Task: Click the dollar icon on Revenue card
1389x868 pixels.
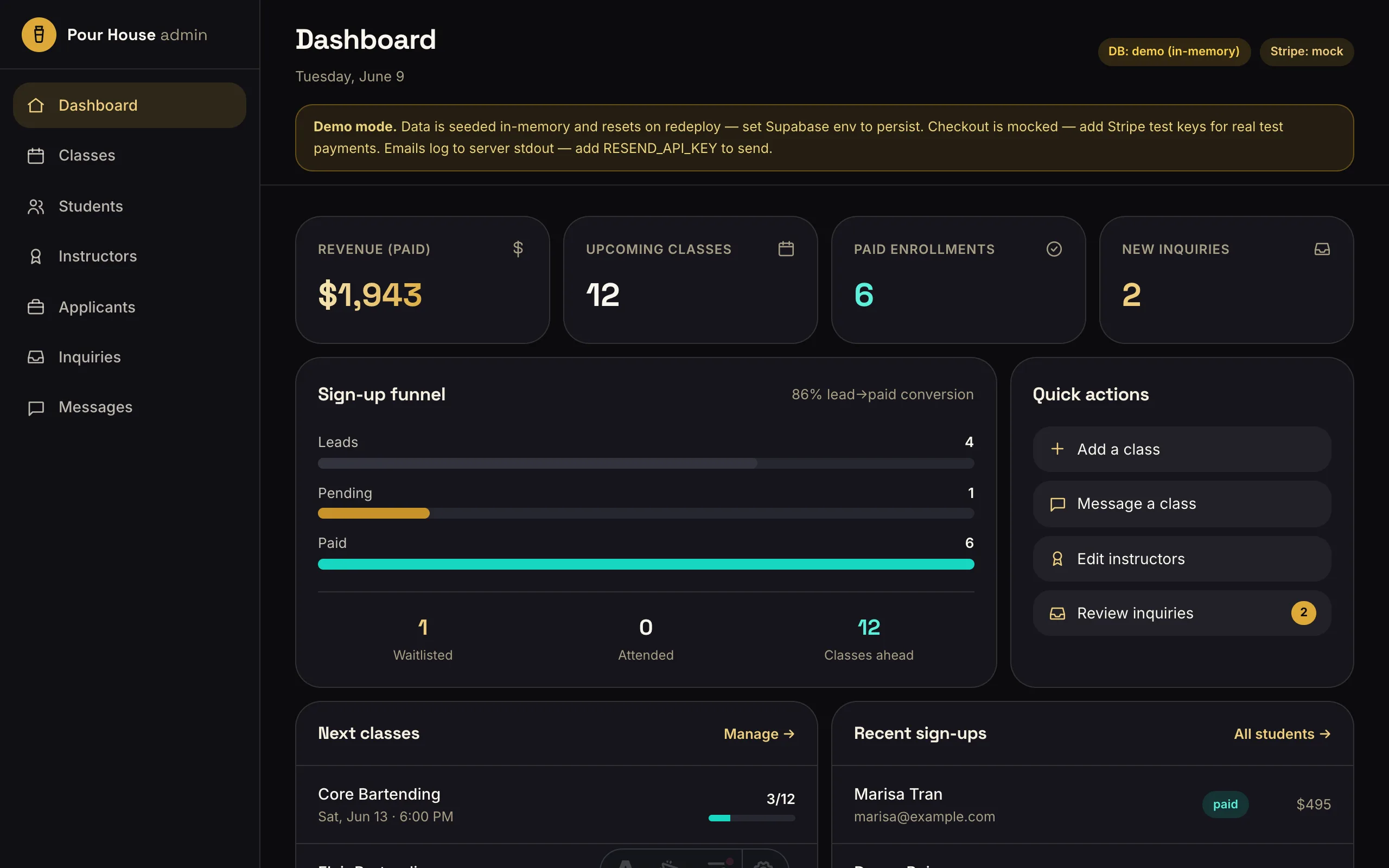Action: pos(518,248)
